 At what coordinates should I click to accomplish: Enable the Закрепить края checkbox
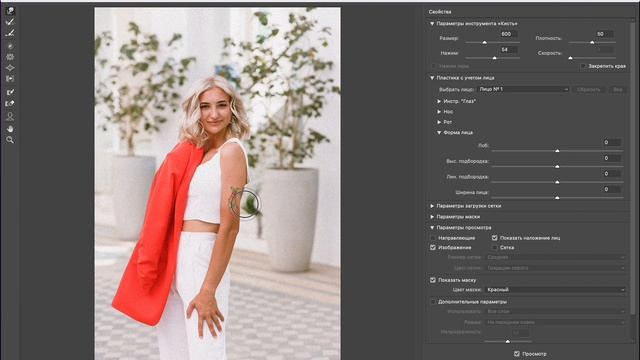click(583, 66)
